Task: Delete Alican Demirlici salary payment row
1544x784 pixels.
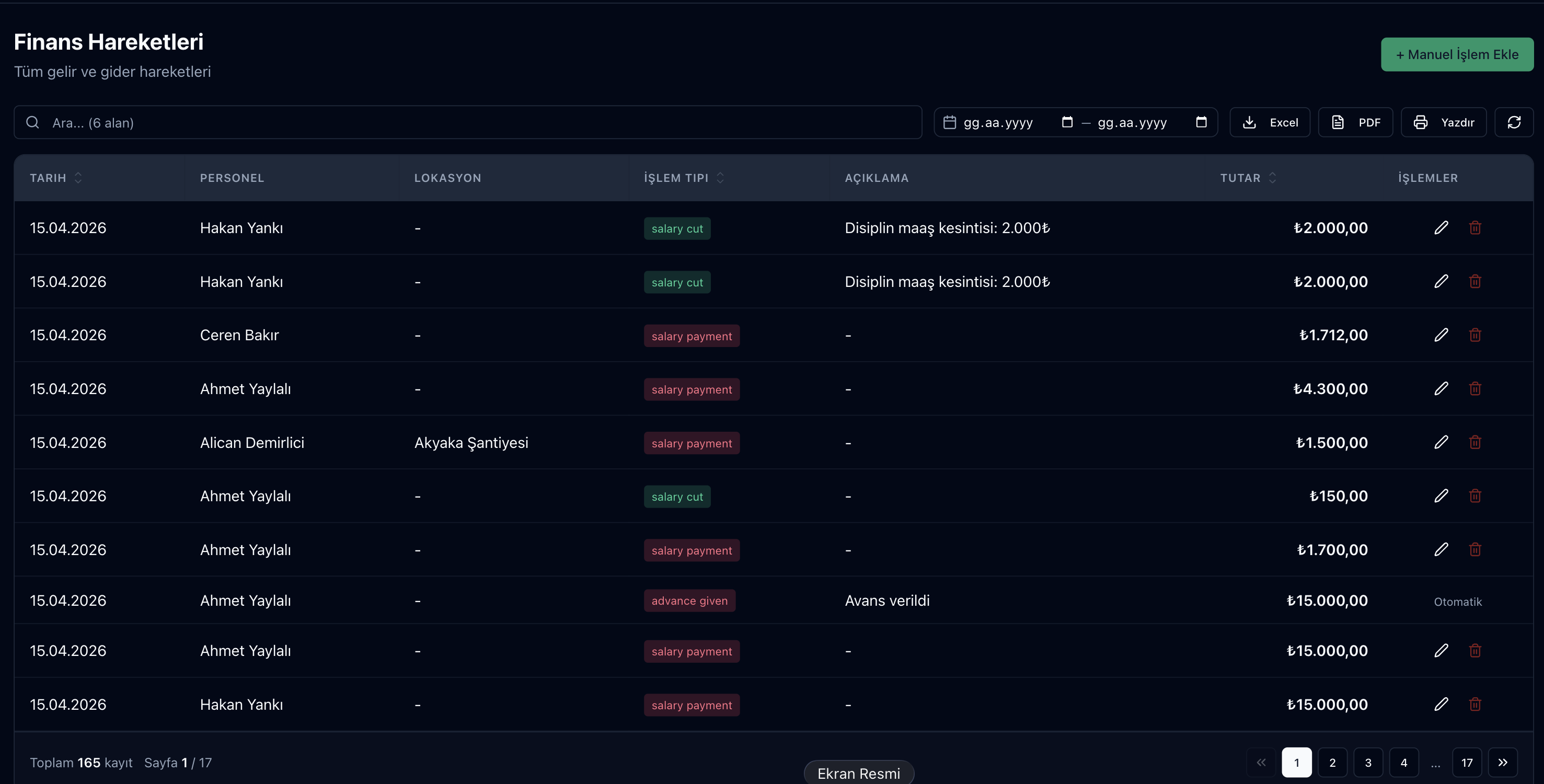Action: (x=1475, y=442)
